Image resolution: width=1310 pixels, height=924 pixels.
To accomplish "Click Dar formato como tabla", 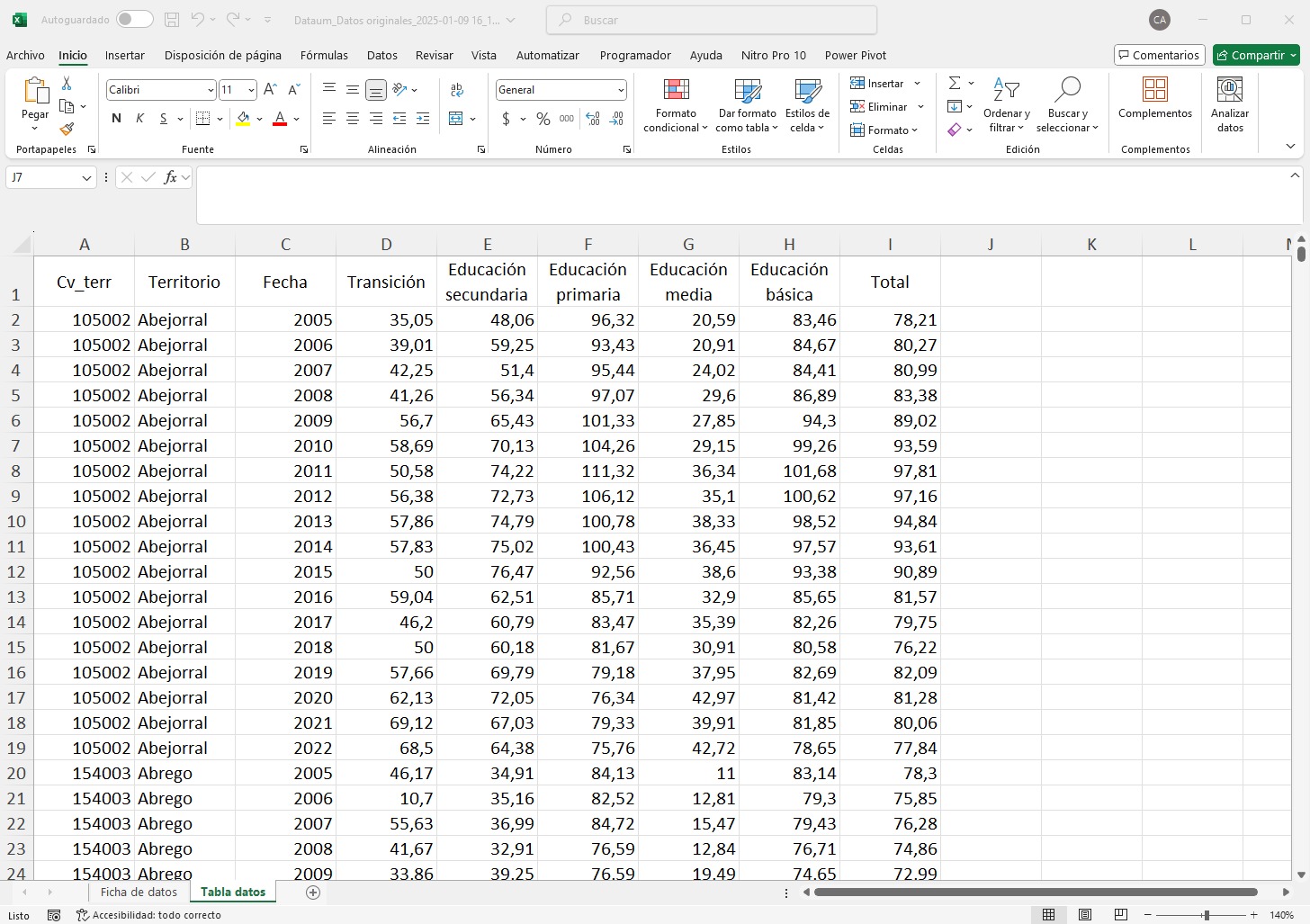I will pyautogui.click(x=747, y=105).
